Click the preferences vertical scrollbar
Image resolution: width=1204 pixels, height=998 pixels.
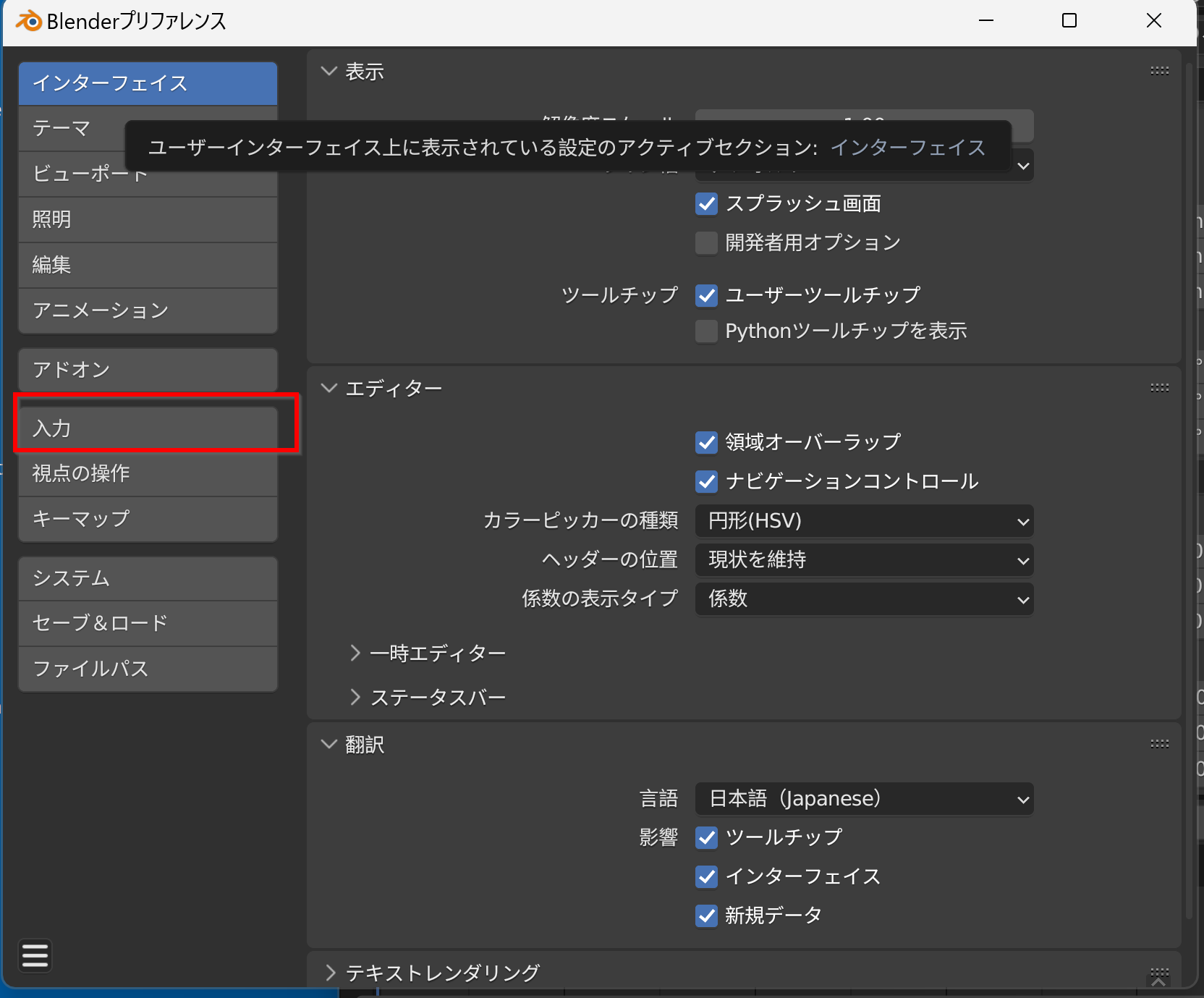(1188, 492)
